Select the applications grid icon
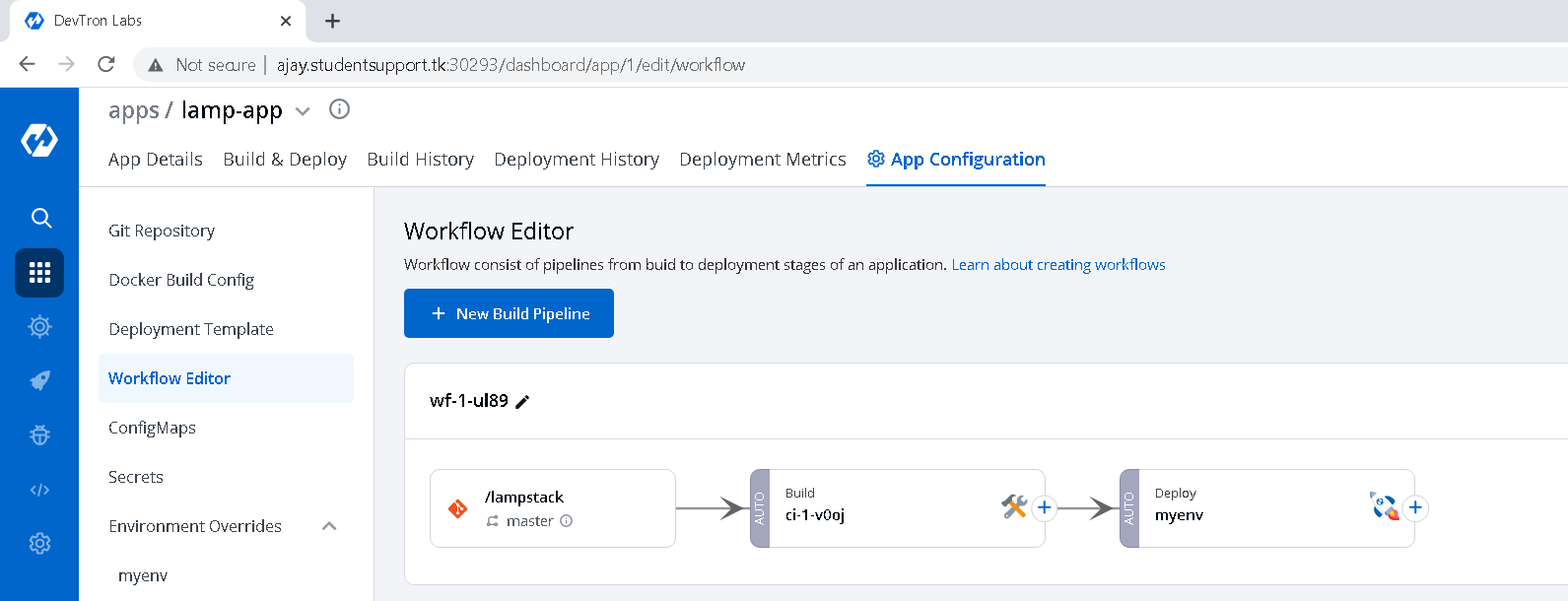This screenshot has width=1568, height=601. click(39, 273)
